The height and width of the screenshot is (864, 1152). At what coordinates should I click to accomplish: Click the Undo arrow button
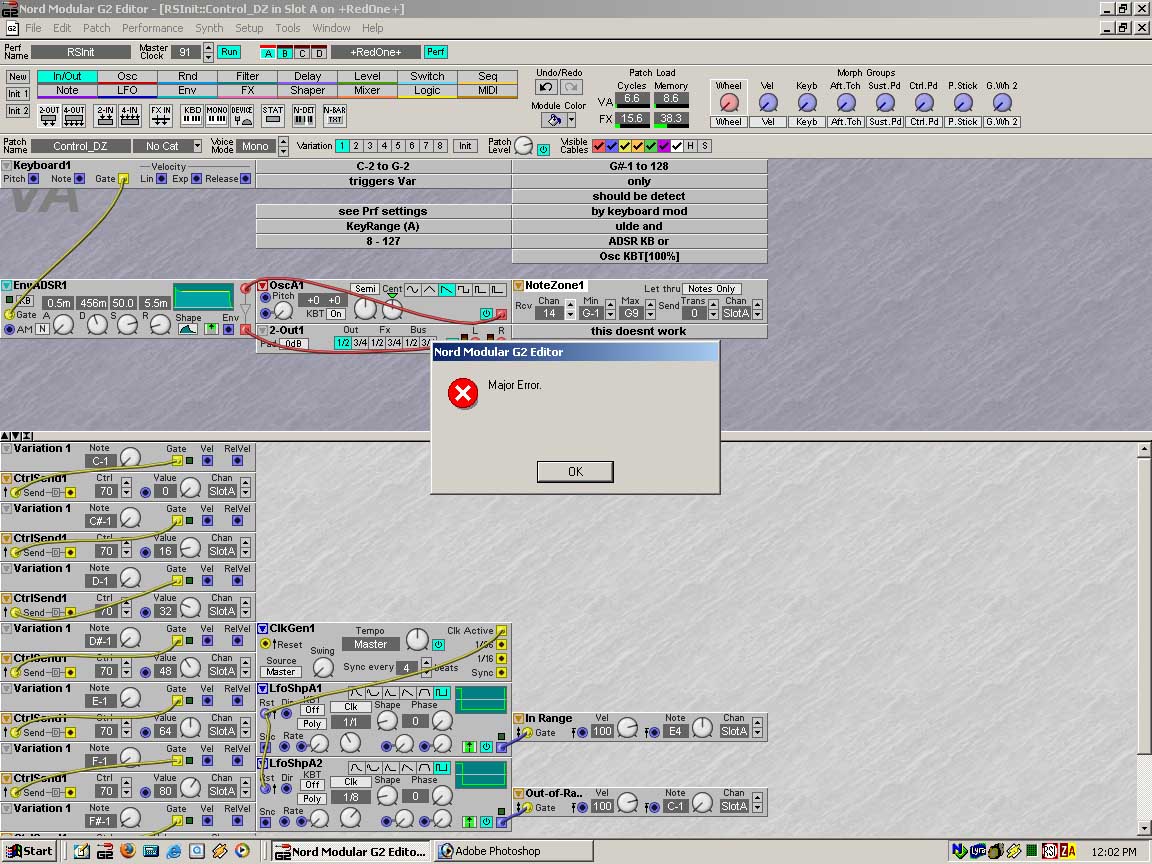click(546, 87)
